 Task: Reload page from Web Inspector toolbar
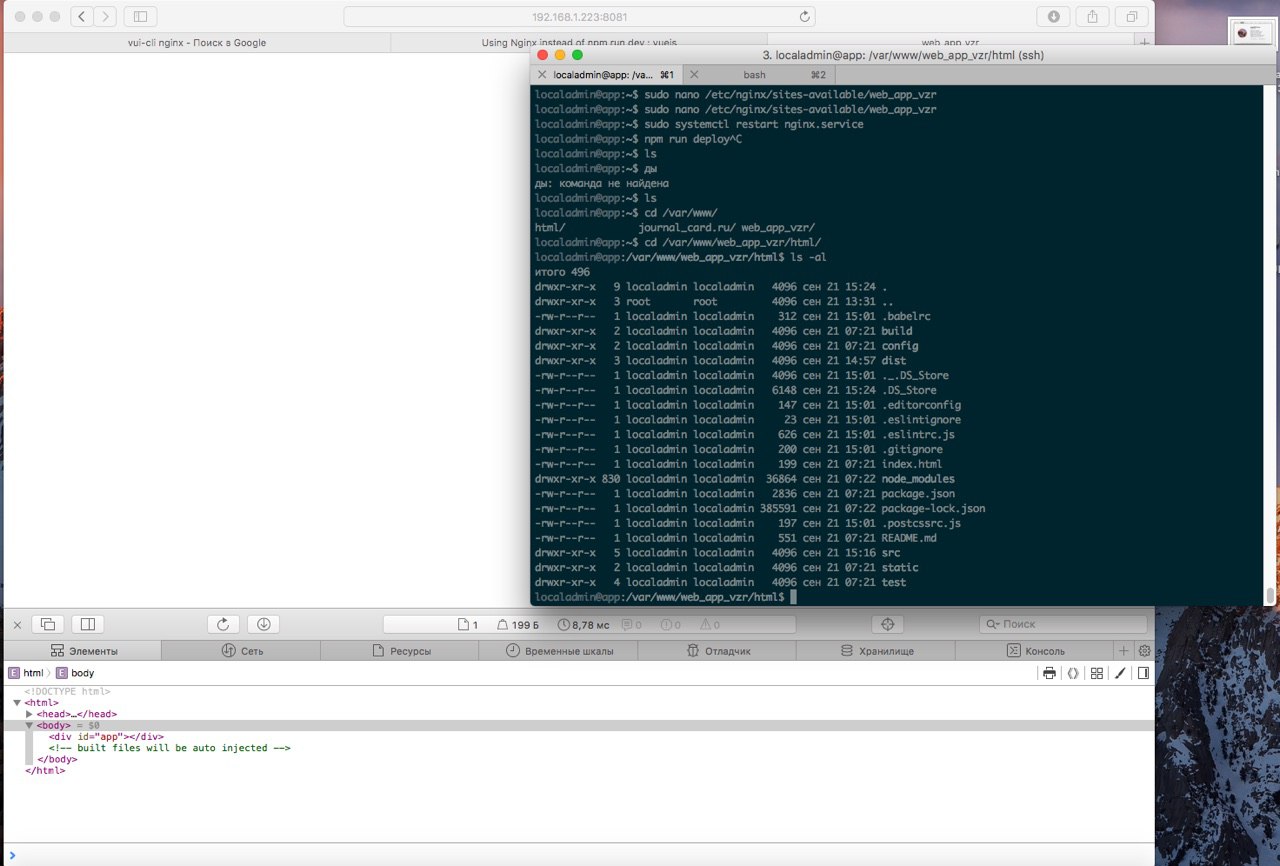click(223, 624)
